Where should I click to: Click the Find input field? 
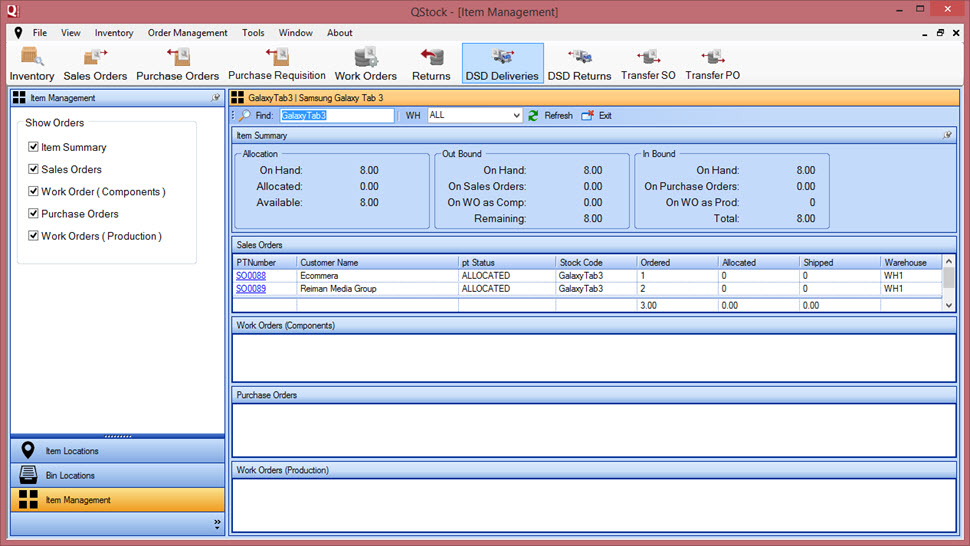(337, 116)
